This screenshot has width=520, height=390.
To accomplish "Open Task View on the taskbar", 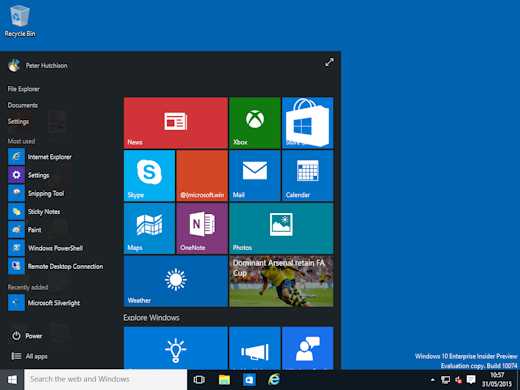I will click(x=199, y=380).
